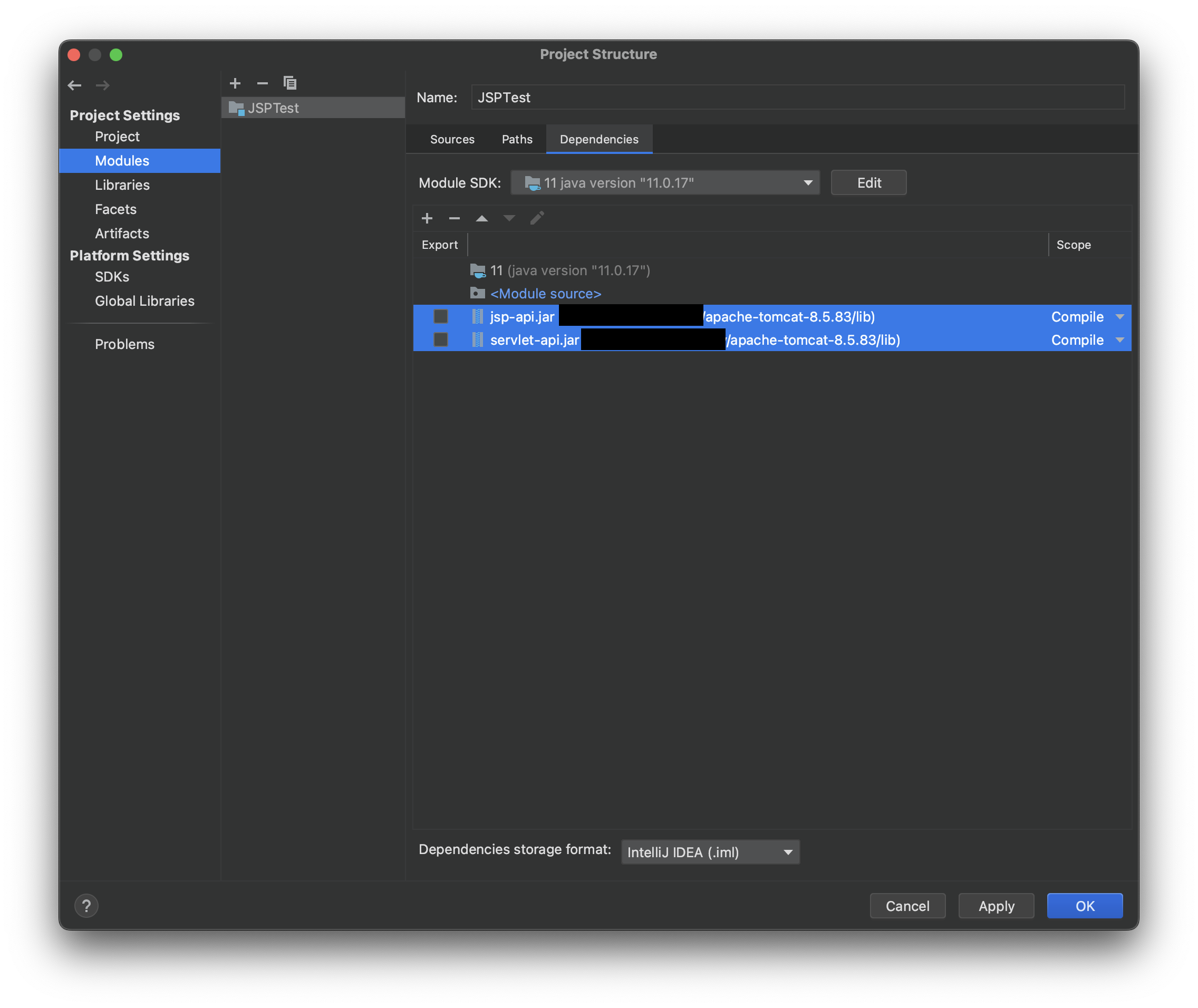The width and height of the screenshot is (1198, 1008).
Task: Remove the selected dependency with minus icon
Action: click(455, 218)
